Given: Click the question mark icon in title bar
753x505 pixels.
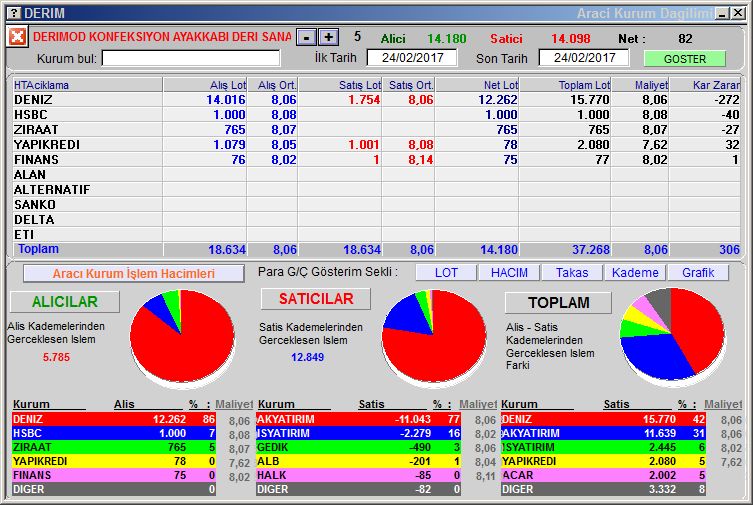Looking at the screenshot, I should point(15,13).
